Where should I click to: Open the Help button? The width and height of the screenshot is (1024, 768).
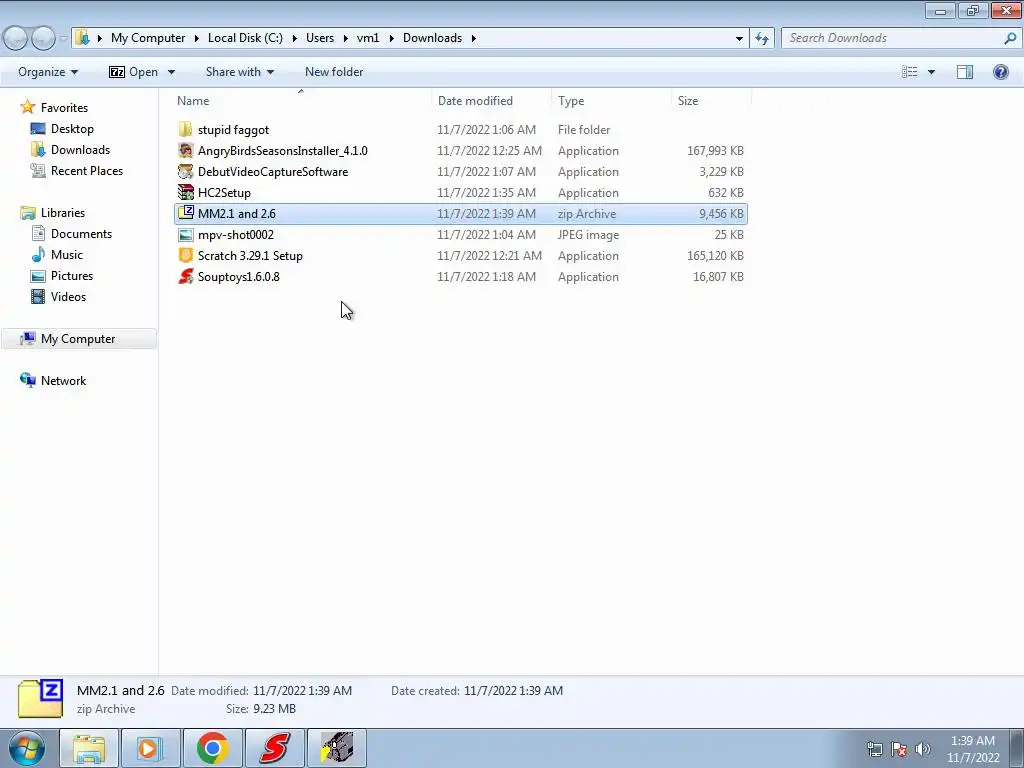coord(1000,72)
